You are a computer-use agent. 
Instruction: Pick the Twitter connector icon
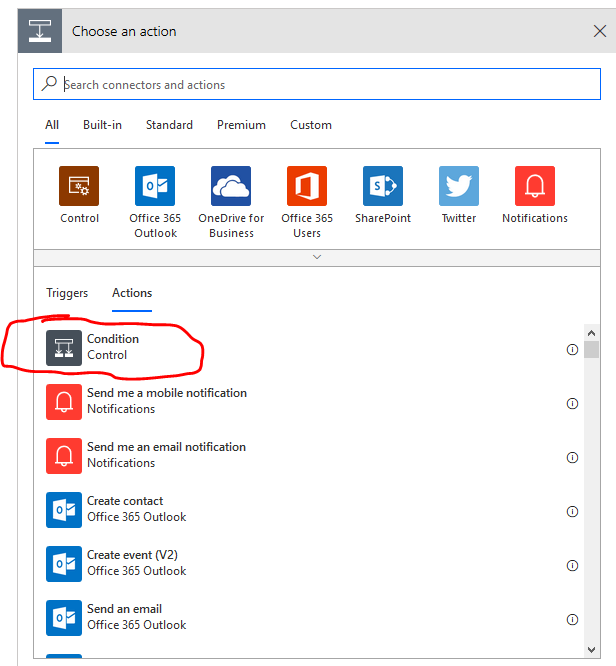tap(459, 186)
